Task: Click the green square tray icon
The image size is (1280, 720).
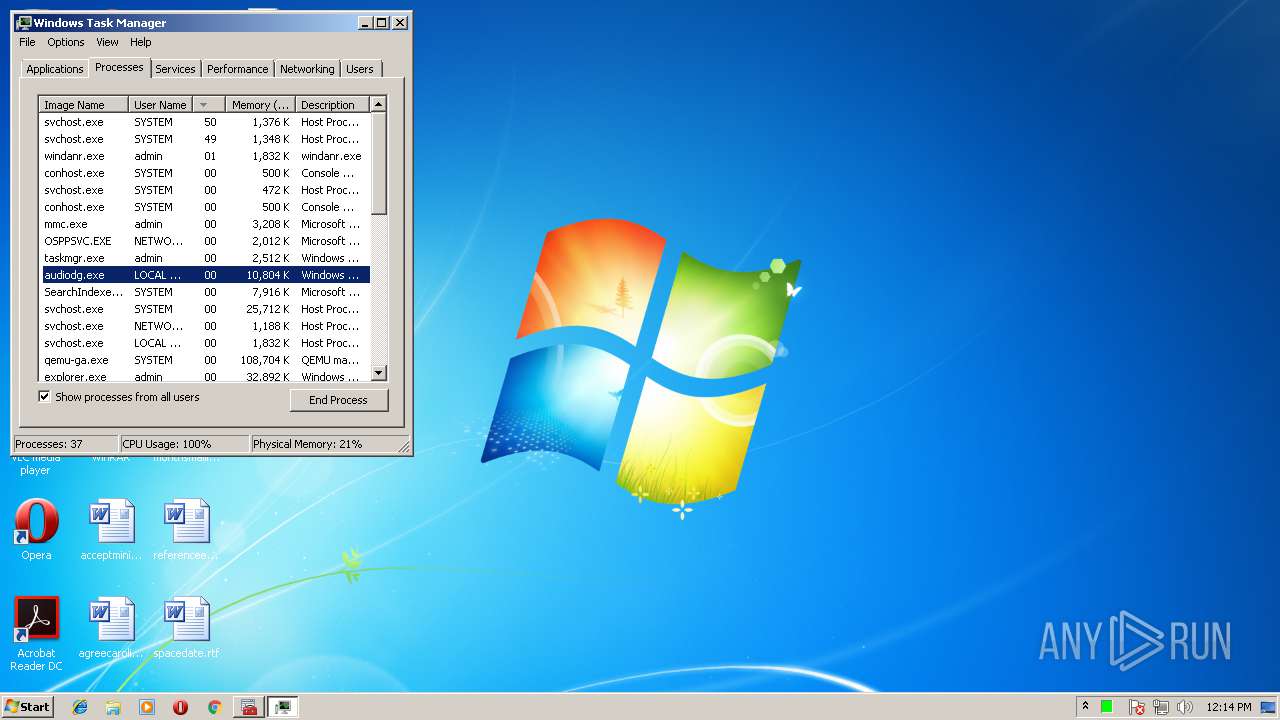Action: 1107,706
